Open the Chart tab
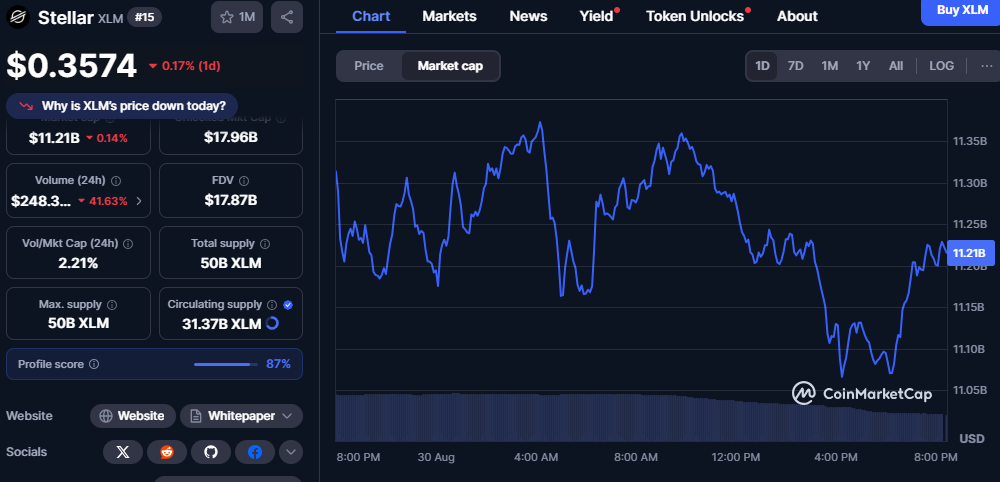 (x=371, y=16)
